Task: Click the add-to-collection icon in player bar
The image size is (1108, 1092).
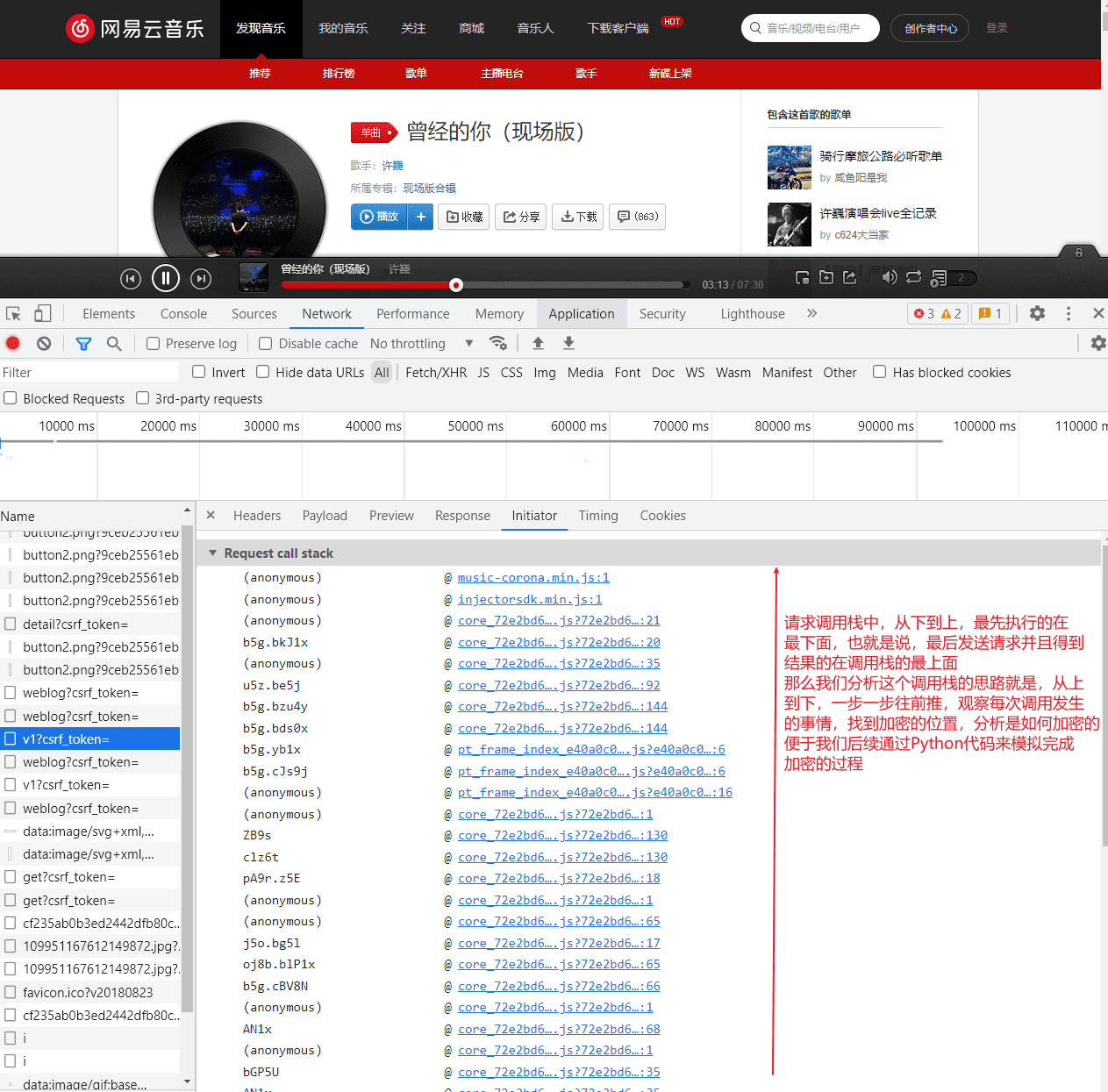Action: point(826,277)
